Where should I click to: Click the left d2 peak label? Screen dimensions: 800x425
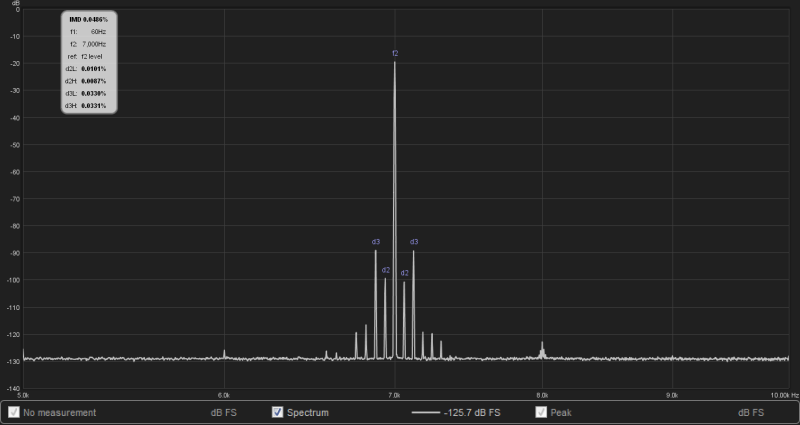coord(386,270)
